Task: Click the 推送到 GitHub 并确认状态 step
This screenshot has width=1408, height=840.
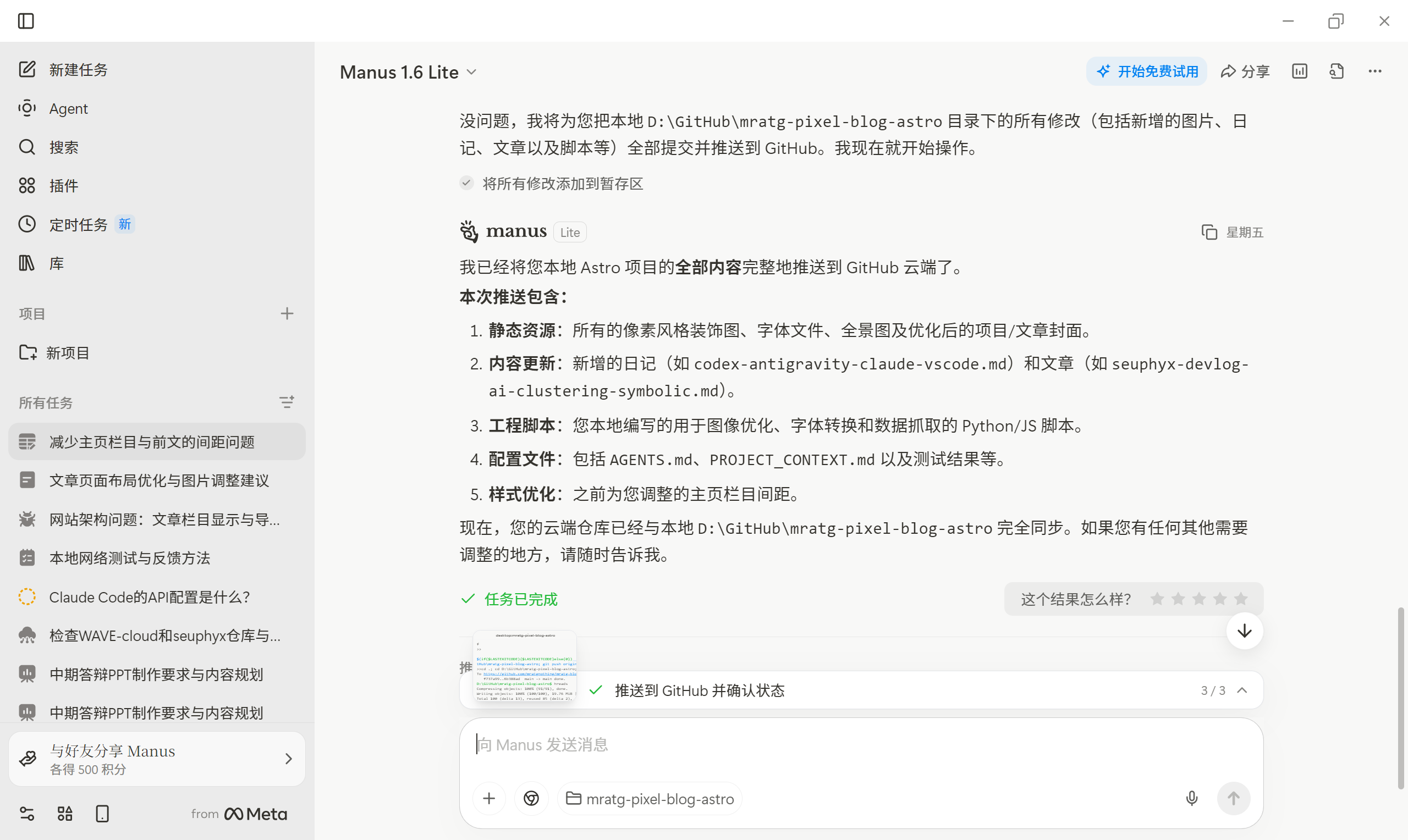Action: point(700,690)
